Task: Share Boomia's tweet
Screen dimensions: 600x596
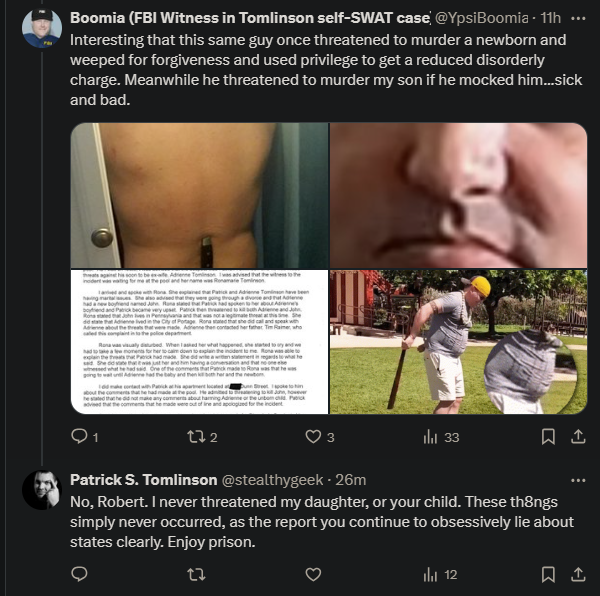Action: pyautogui.click(x=578, y=436)
